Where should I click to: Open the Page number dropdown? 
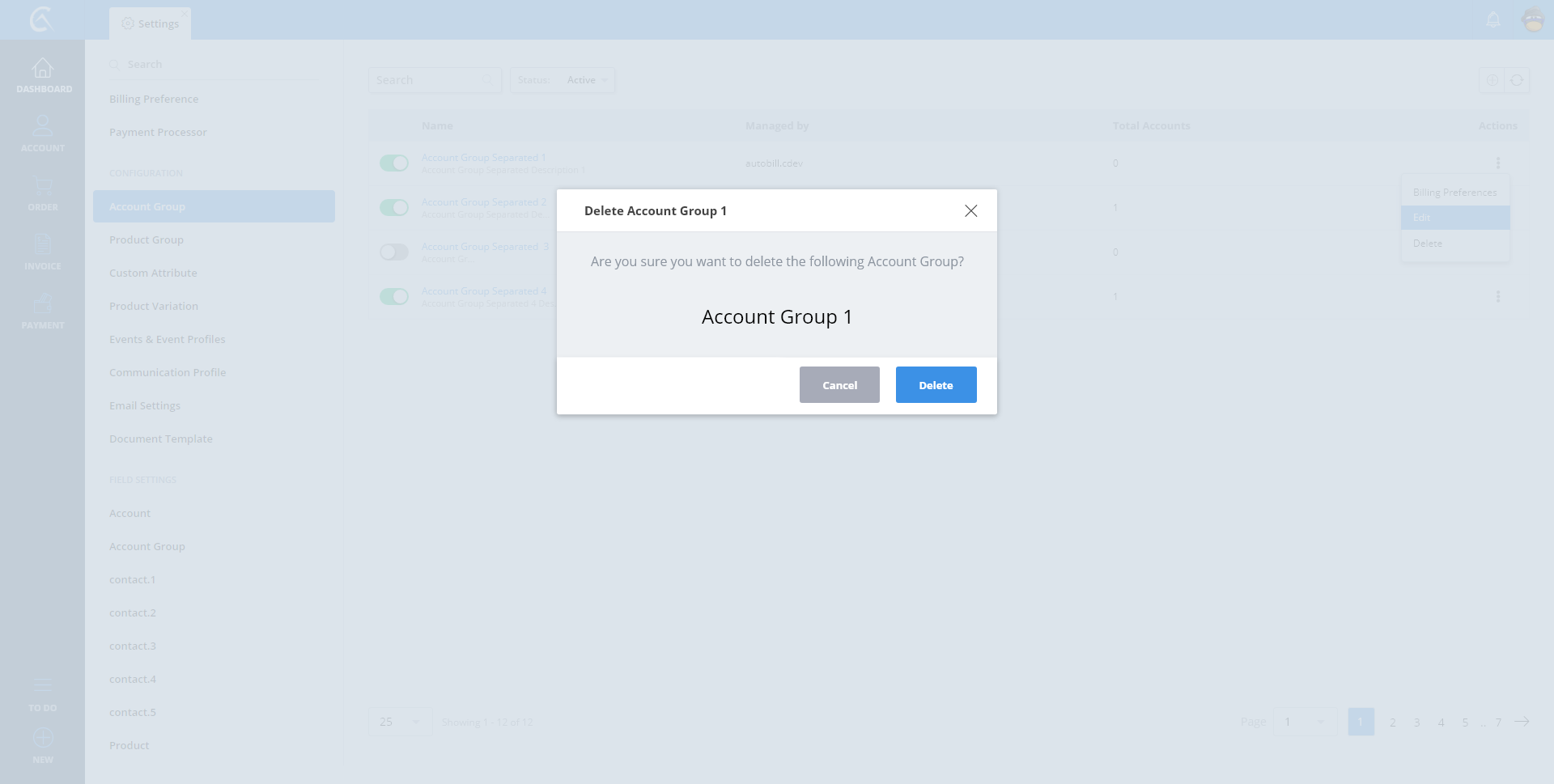click(x=1304, y=722)
